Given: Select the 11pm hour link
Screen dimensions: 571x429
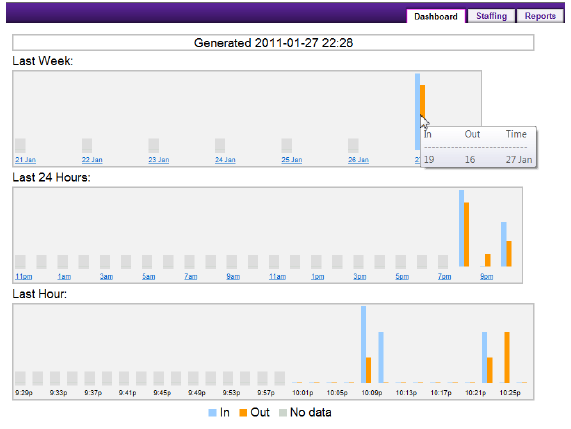Looking at the screenshot, I should [24, 276].
